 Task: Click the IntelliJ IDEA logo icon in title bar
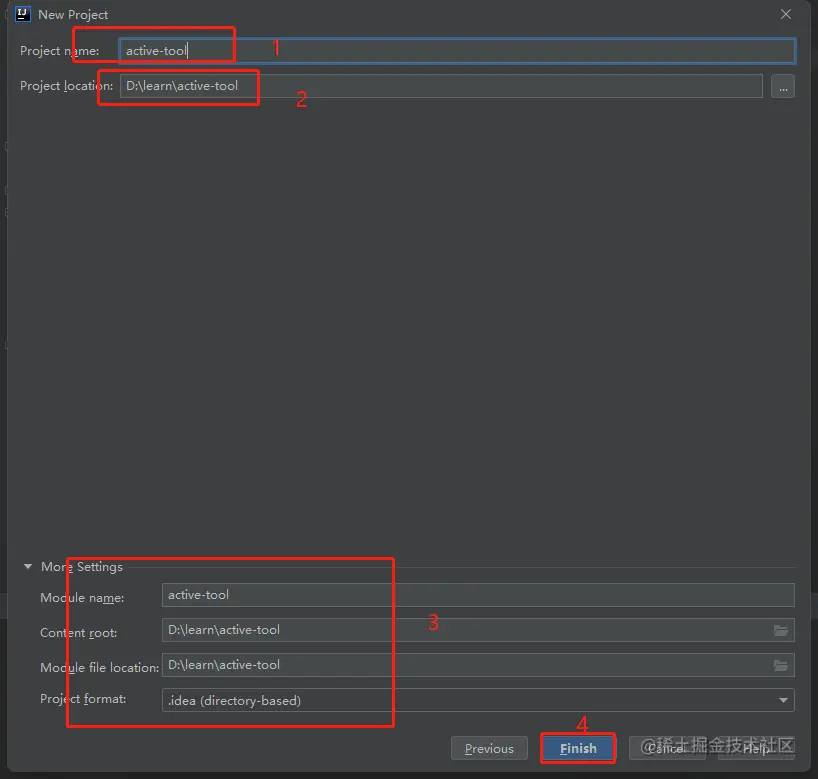point(22,14)
